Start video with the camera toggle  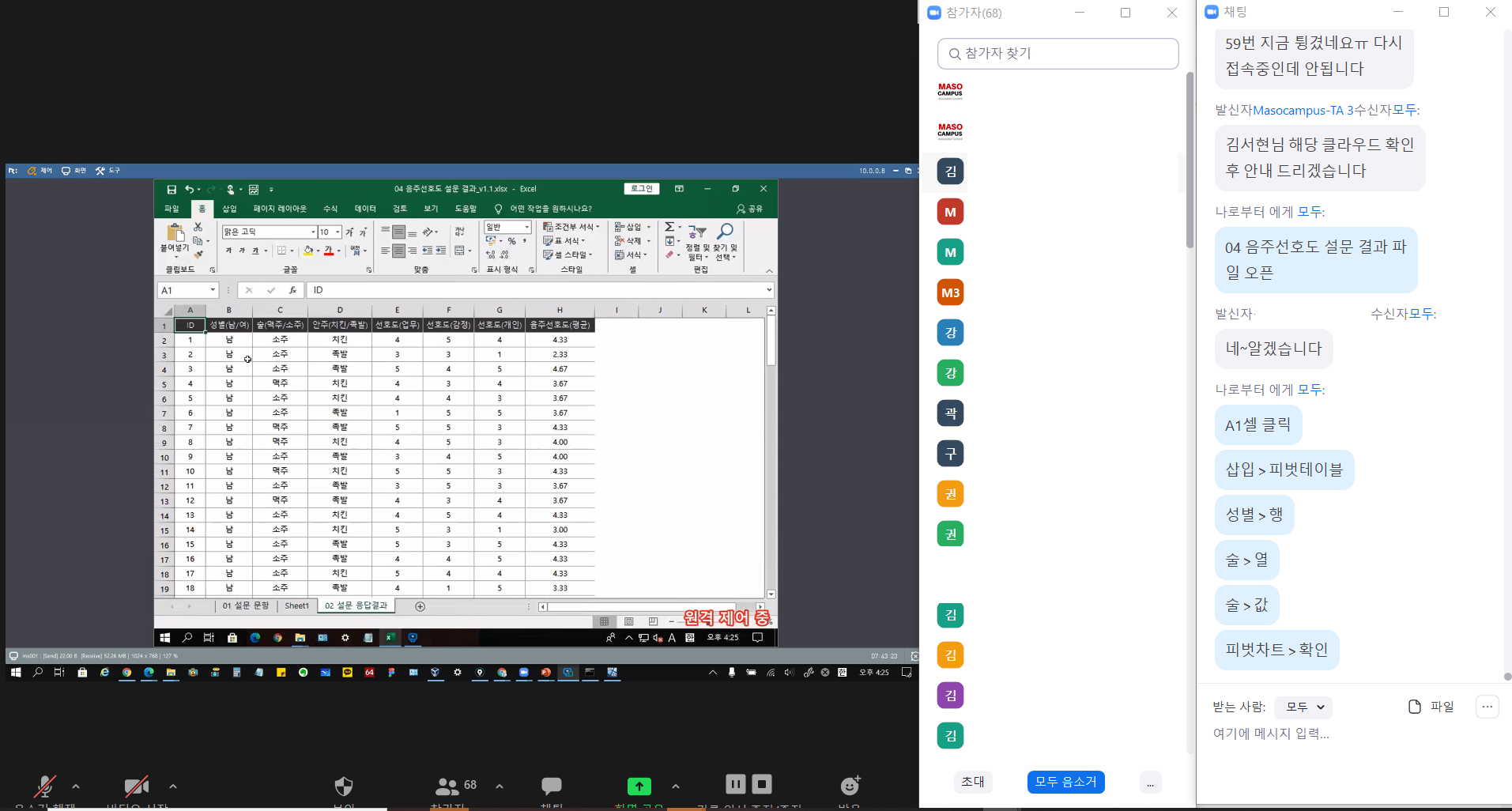coord(137,786)
